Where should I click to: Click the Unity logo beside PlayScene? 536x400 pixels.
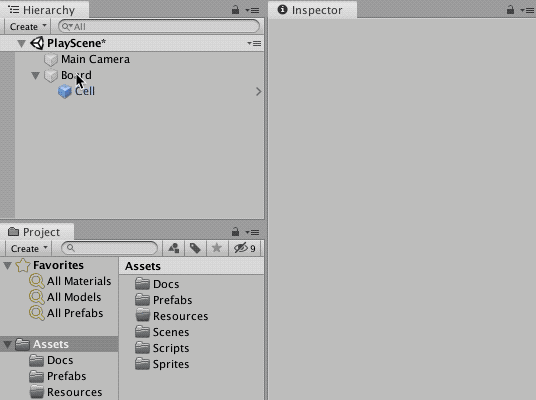(x=37, y=43)
